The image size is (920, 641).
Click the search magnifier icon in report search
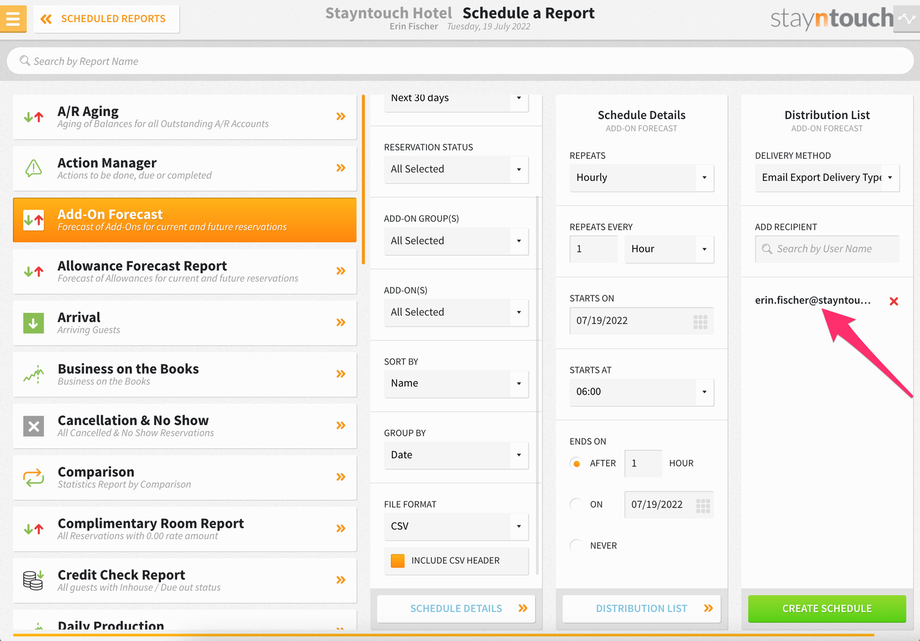click(x=25, y=60)
